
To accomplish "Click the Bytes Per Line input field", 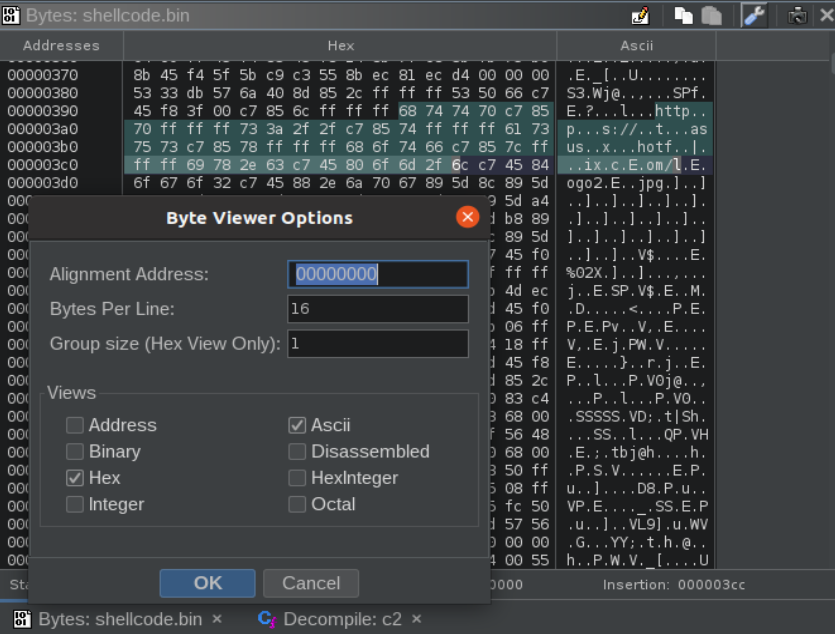I will pyautogui.click(x=378, y=309).
